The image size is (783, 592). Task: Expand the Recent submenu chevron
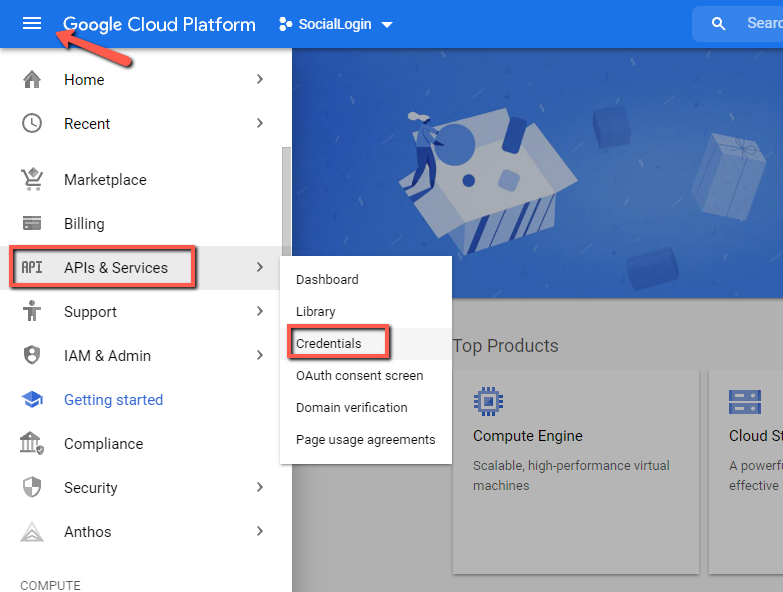pos(260,123)
